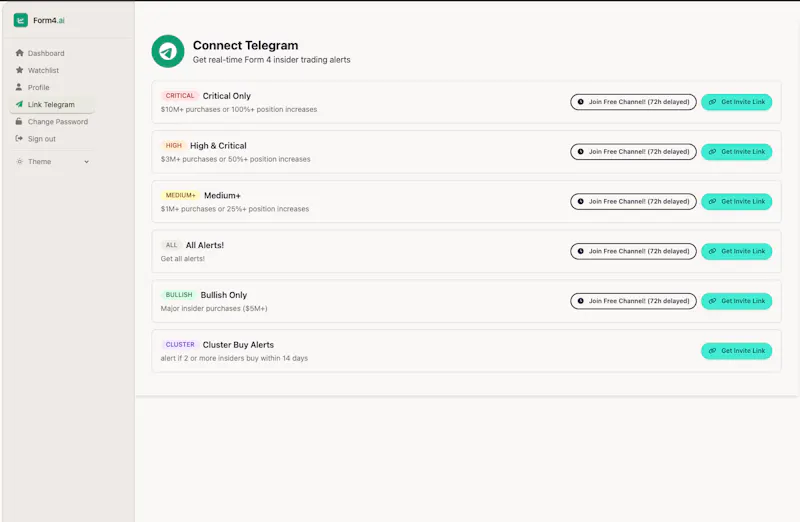800x522 pixels.
Task: Click the Sign out arrow icon
Action: click(x=19, y=138)
